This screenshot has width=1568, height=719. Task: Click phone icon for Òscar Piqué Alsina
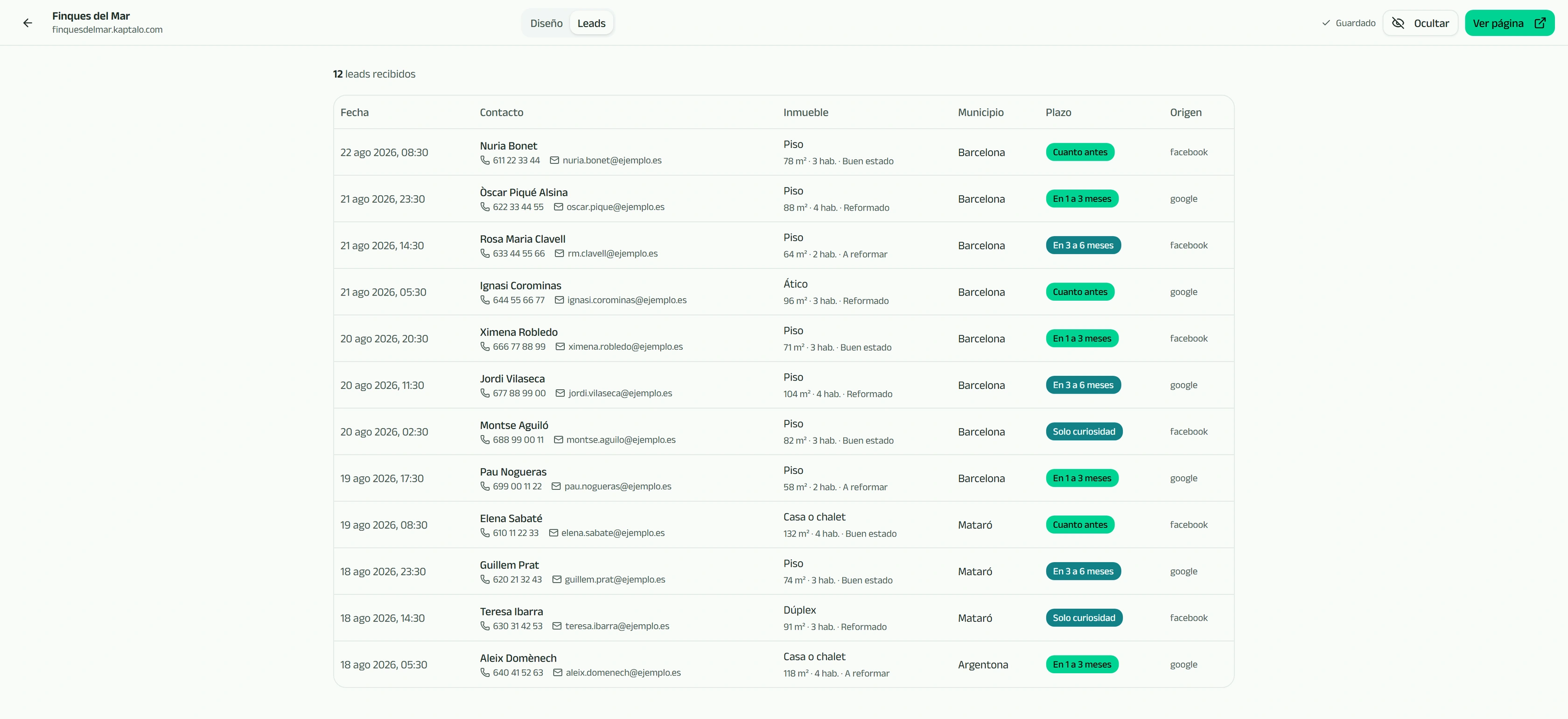[x=485, y=207]
